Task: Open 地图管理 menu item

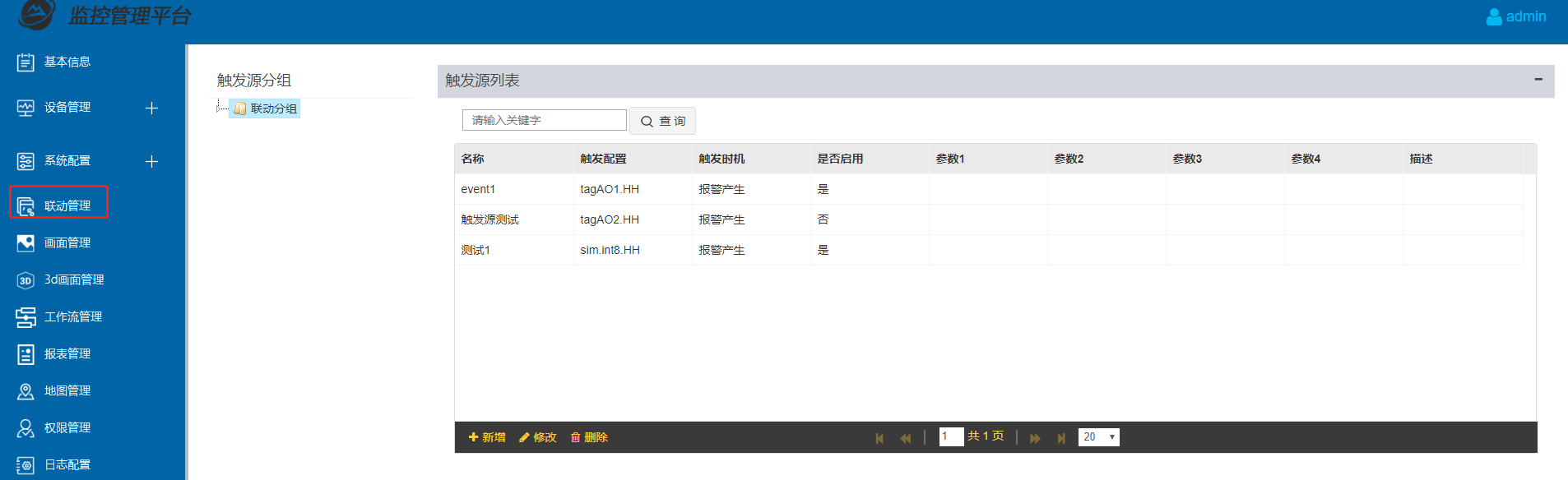Action: (x=67, y=391)
